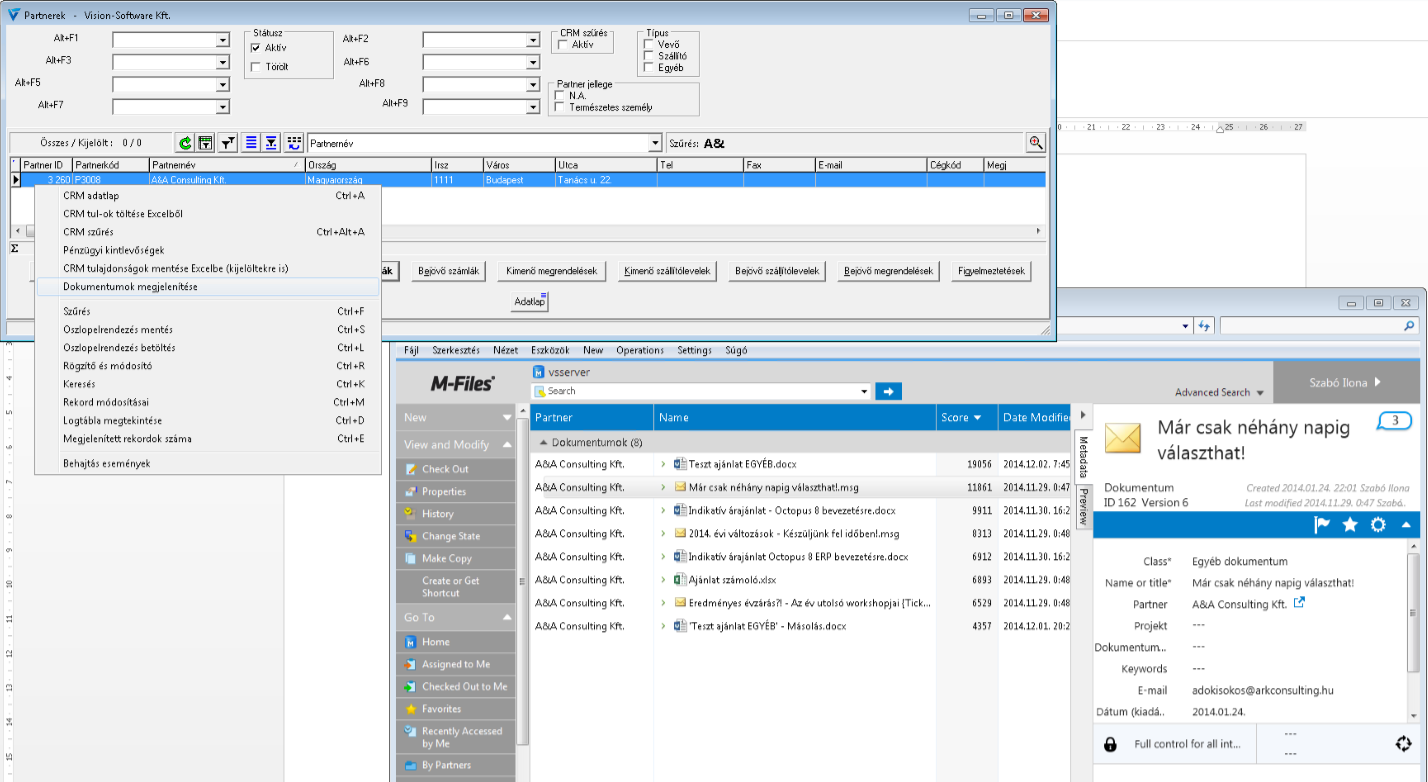Check the Egyéb type checkbox
The width and height of the screenshot is (1428, 782).
click(x=650, y=67)
